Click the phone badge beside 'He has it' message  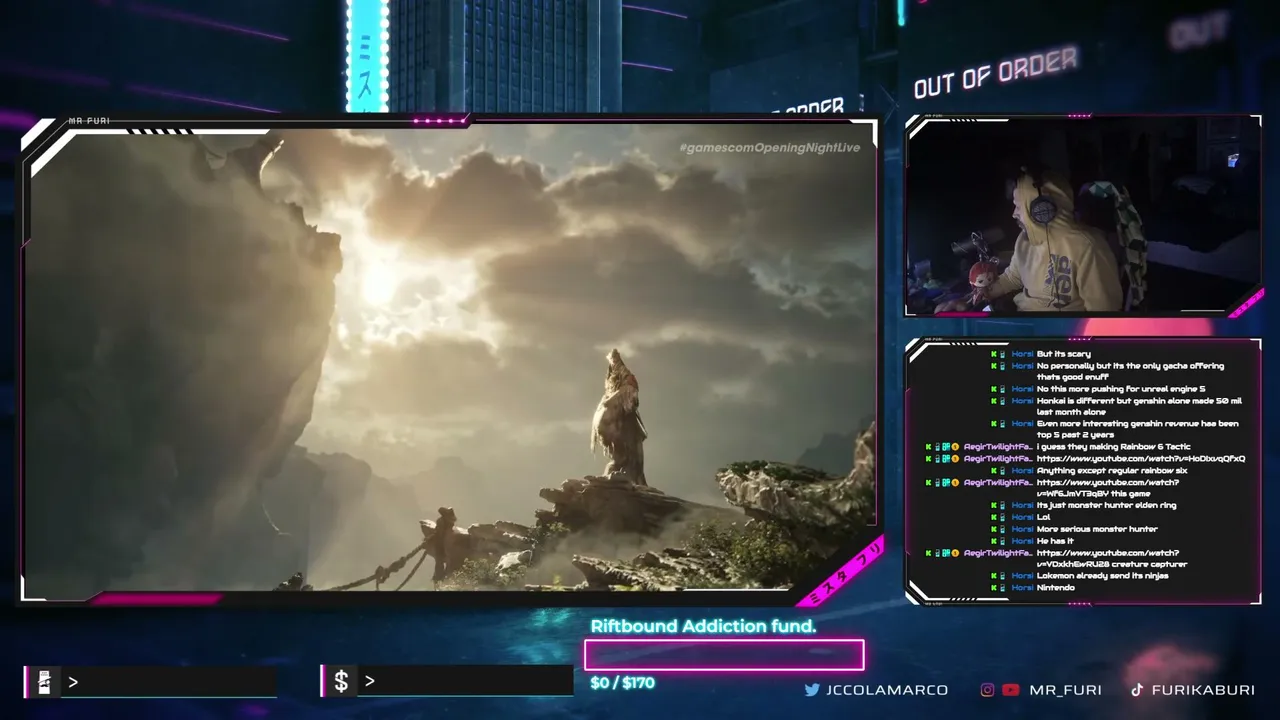pyautogui.click(x=1002, y=541)
